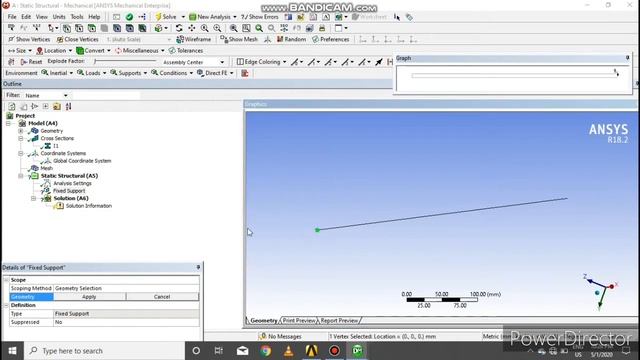Click Cancel in Geometry row

[x=162, y=297]
